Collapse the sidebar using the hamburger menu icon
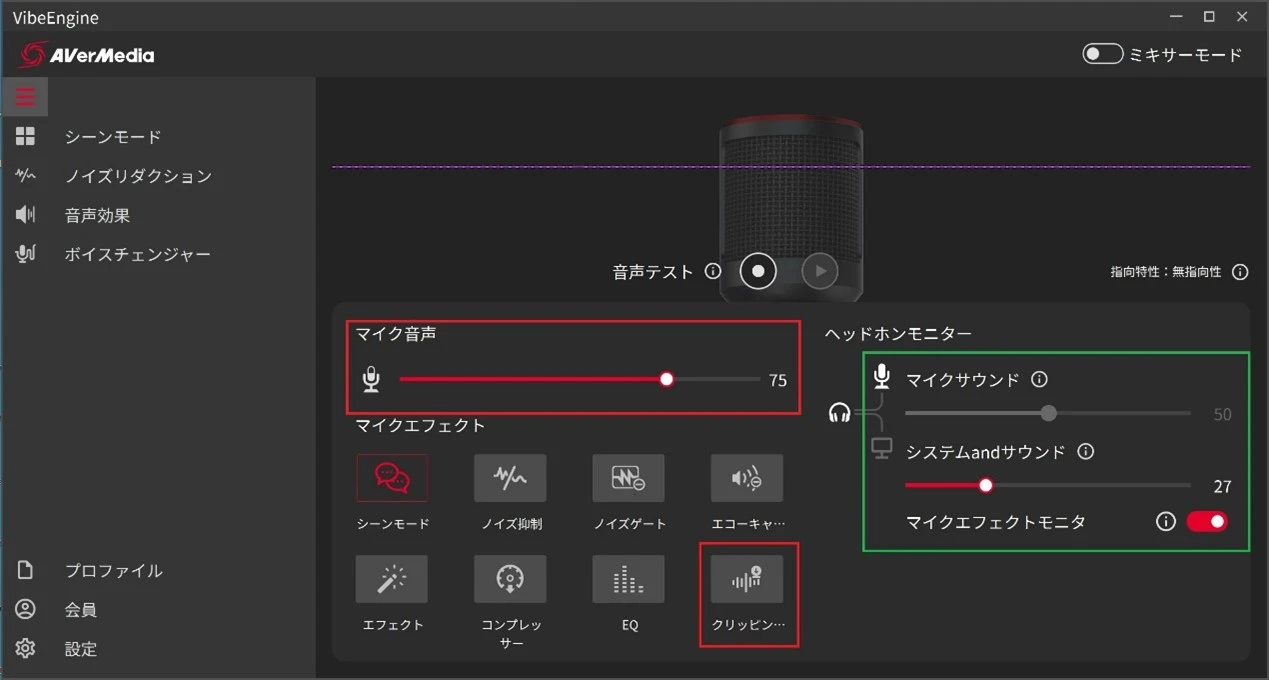This screenshot has width=1269, height=680. coord(25,97)
